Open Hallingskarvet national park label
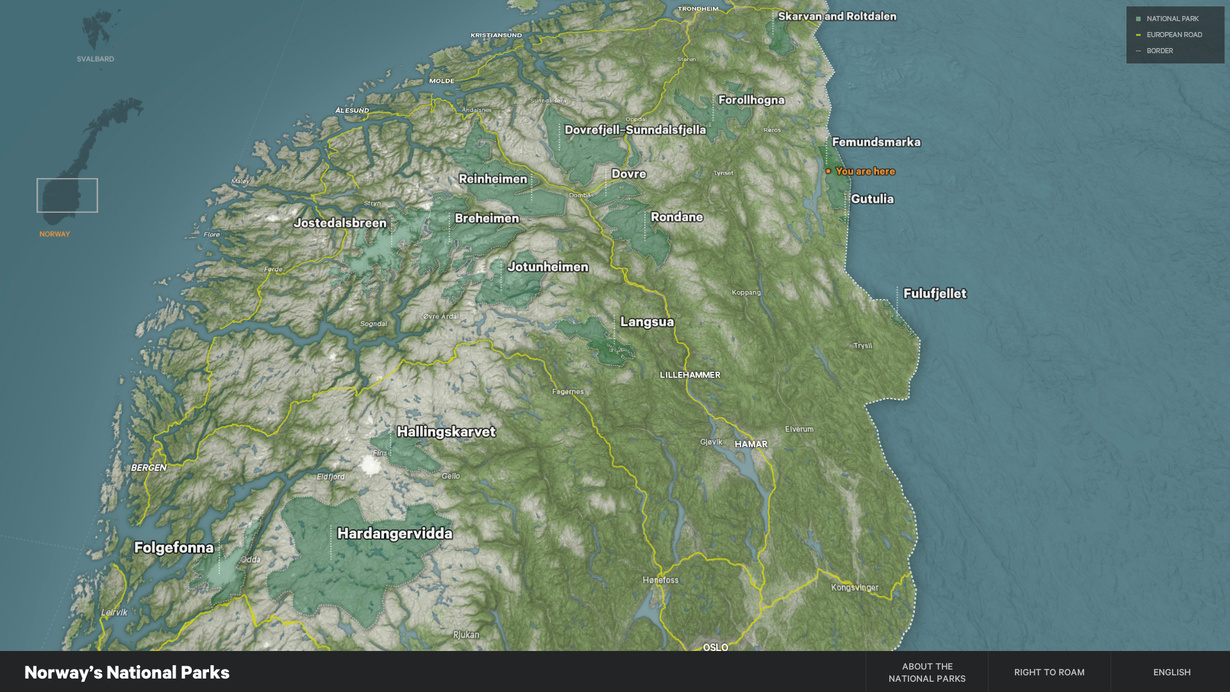This screenshot has height=692, width=1230. click(x=446, y=432)
